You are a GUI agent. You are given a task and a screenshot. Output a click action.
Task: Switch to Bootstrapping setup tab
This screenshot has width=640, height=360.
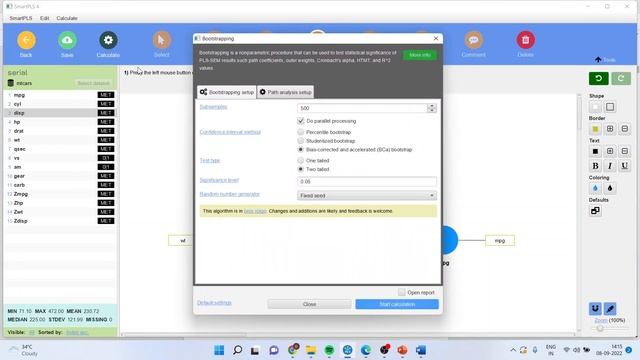click(x=227, y=92)
